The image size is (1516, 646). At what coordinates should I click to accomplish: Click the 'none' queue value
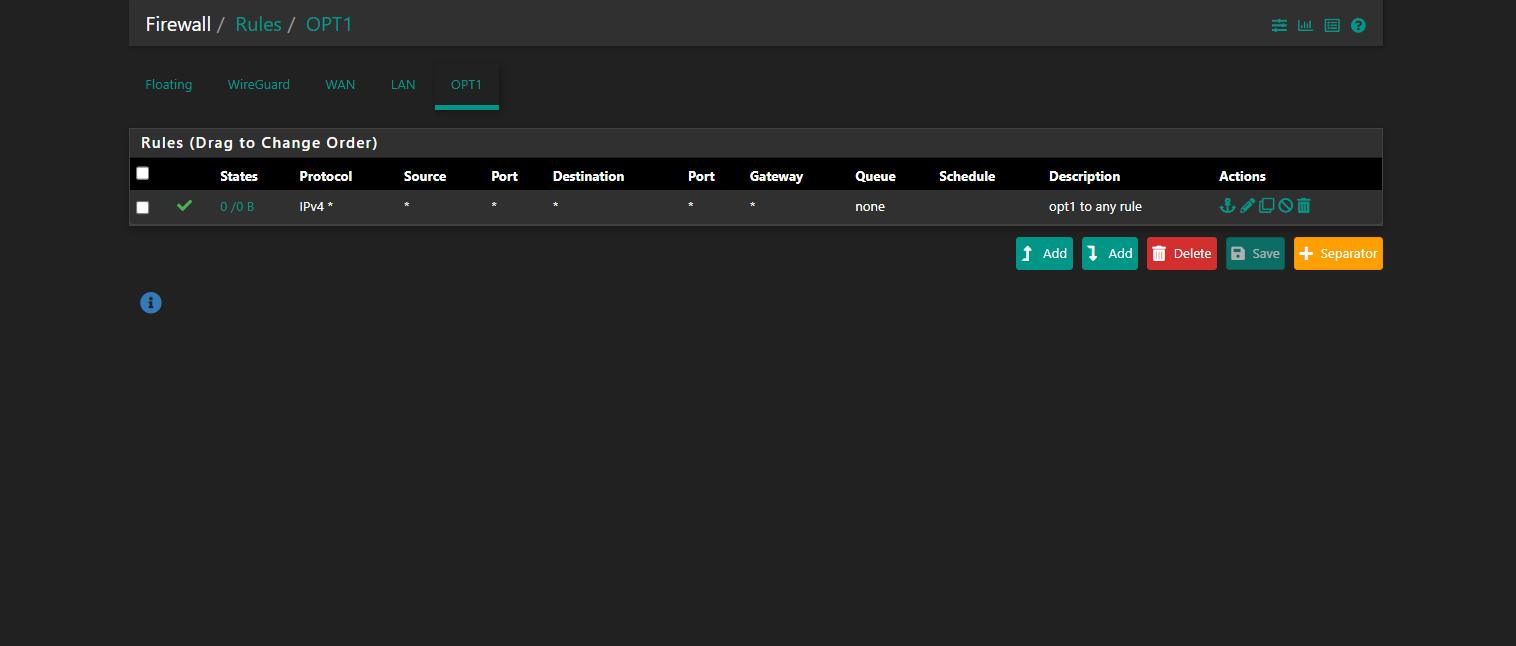(x=870, y=207)
